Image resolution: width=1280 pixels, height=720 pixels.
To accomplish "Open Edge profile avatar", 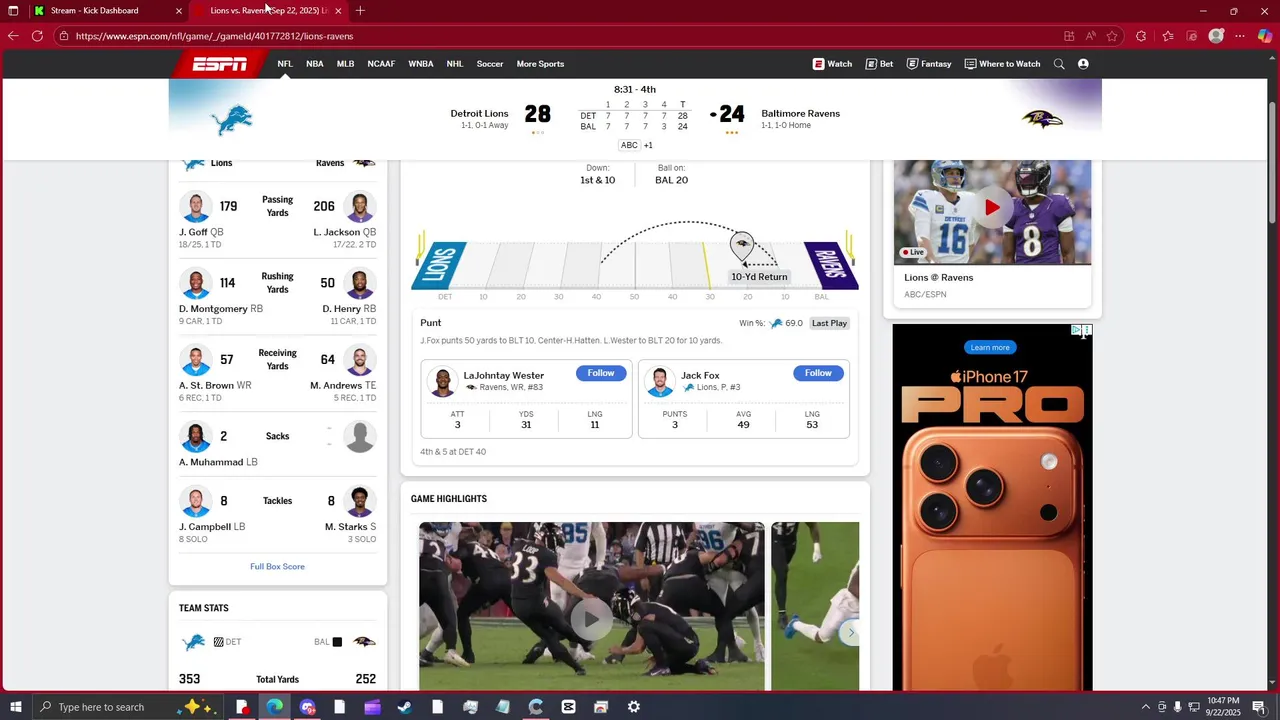I will [1216, 36].
